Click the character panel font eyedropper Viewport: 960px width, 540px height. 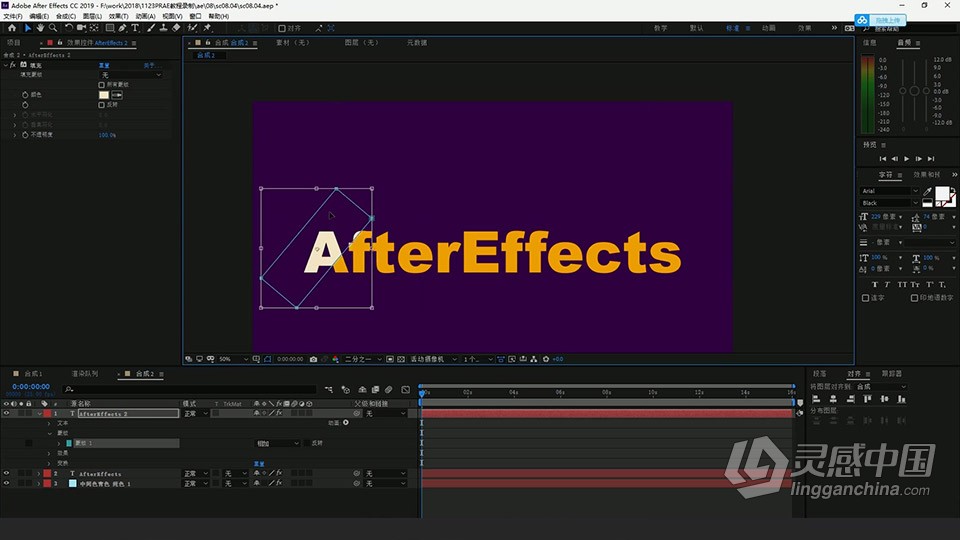click(928, 192)
